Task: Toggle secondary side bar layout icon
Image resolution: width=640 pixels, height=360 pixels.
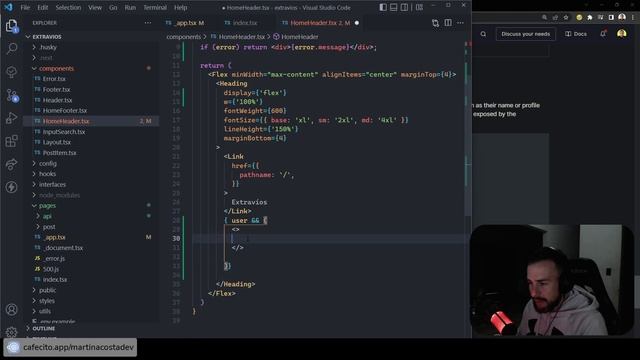Action: [x=404, y=7]
